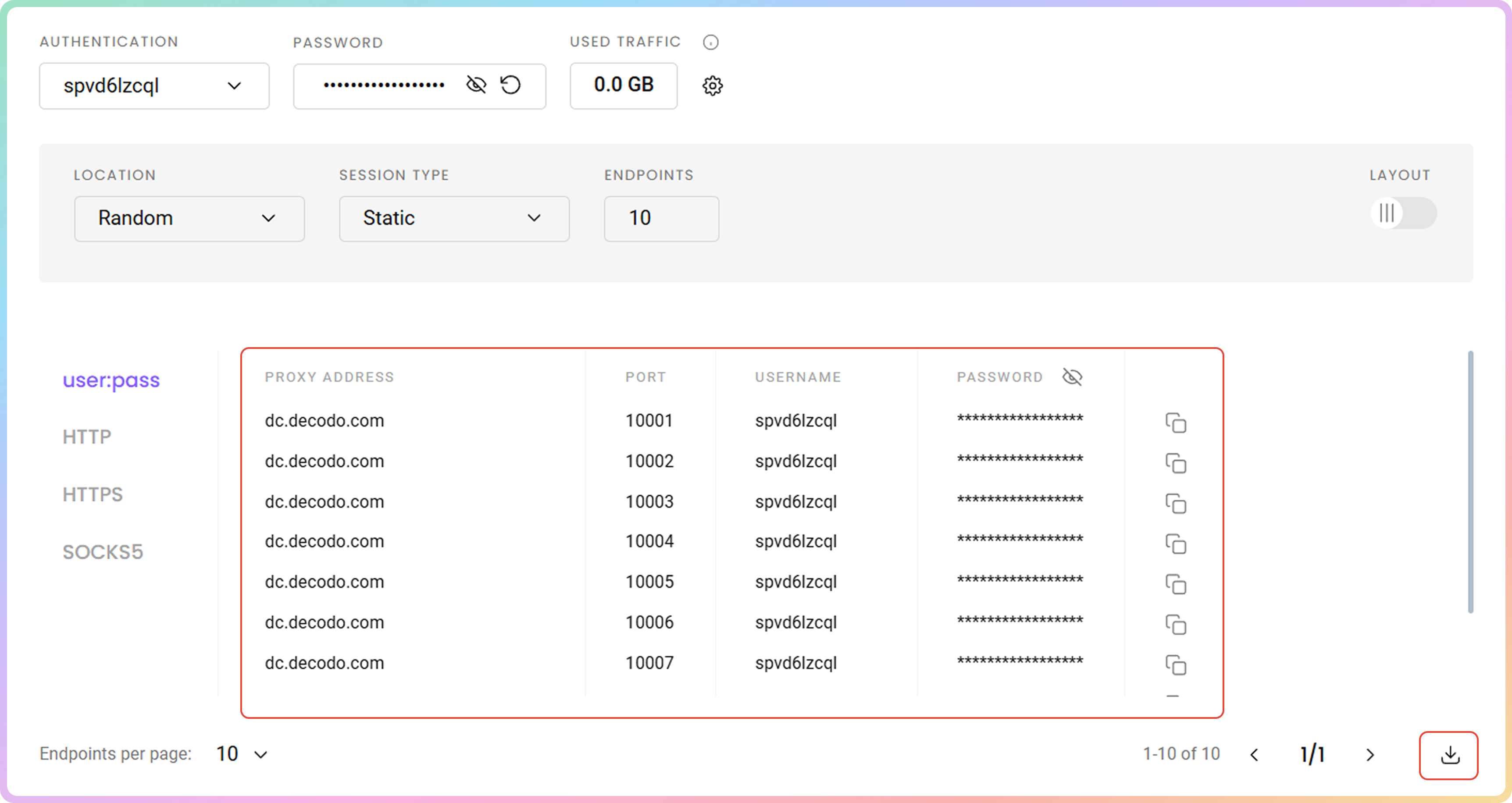Switch to the HTTP tab

pyautogui.click(x=87, y=437)
